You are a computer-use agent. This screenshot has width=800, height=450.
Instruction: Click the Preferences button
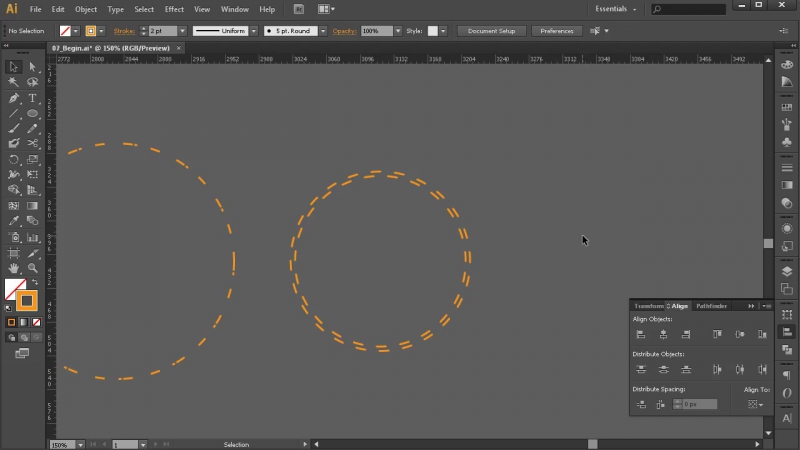point(557,31)
